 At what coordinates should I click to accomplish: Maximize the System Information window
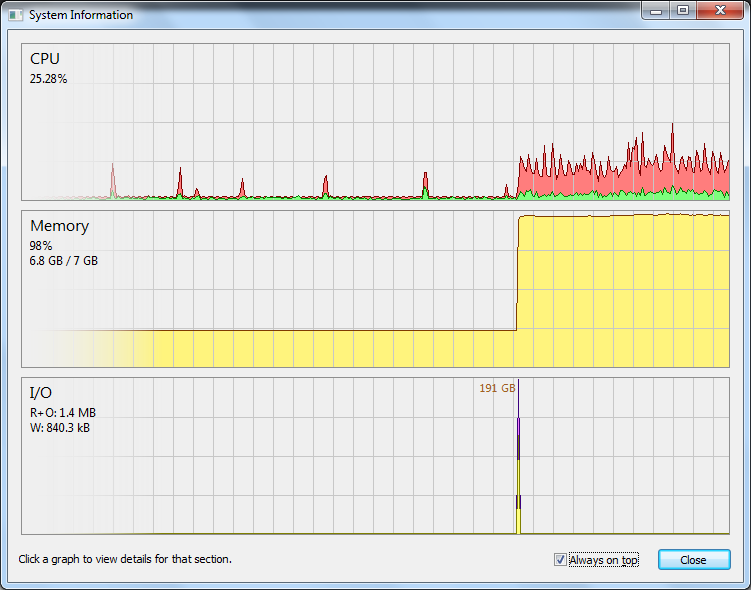[683, 11]
